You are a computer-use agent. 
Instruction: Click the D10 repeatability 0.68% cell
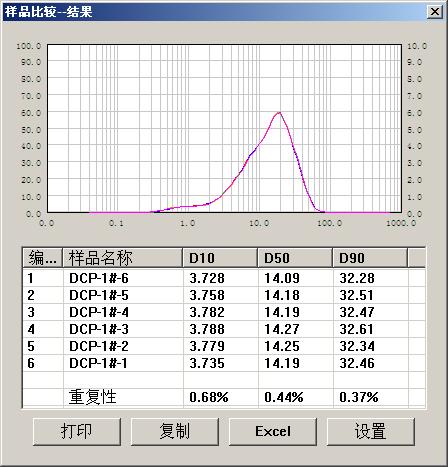[x=209, y=397]
